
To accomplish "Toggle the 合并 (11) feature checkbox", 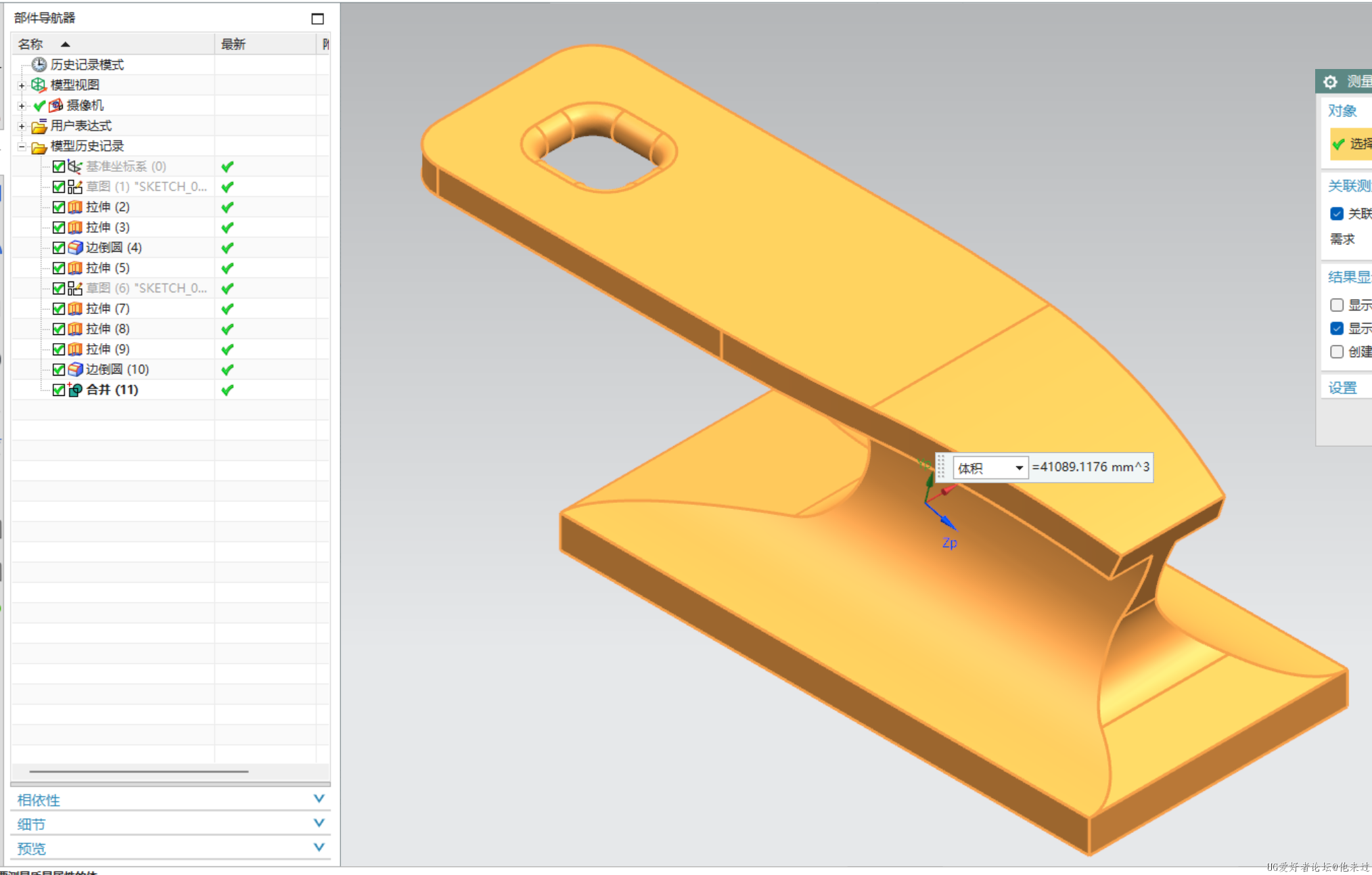I will pos(59,390).
